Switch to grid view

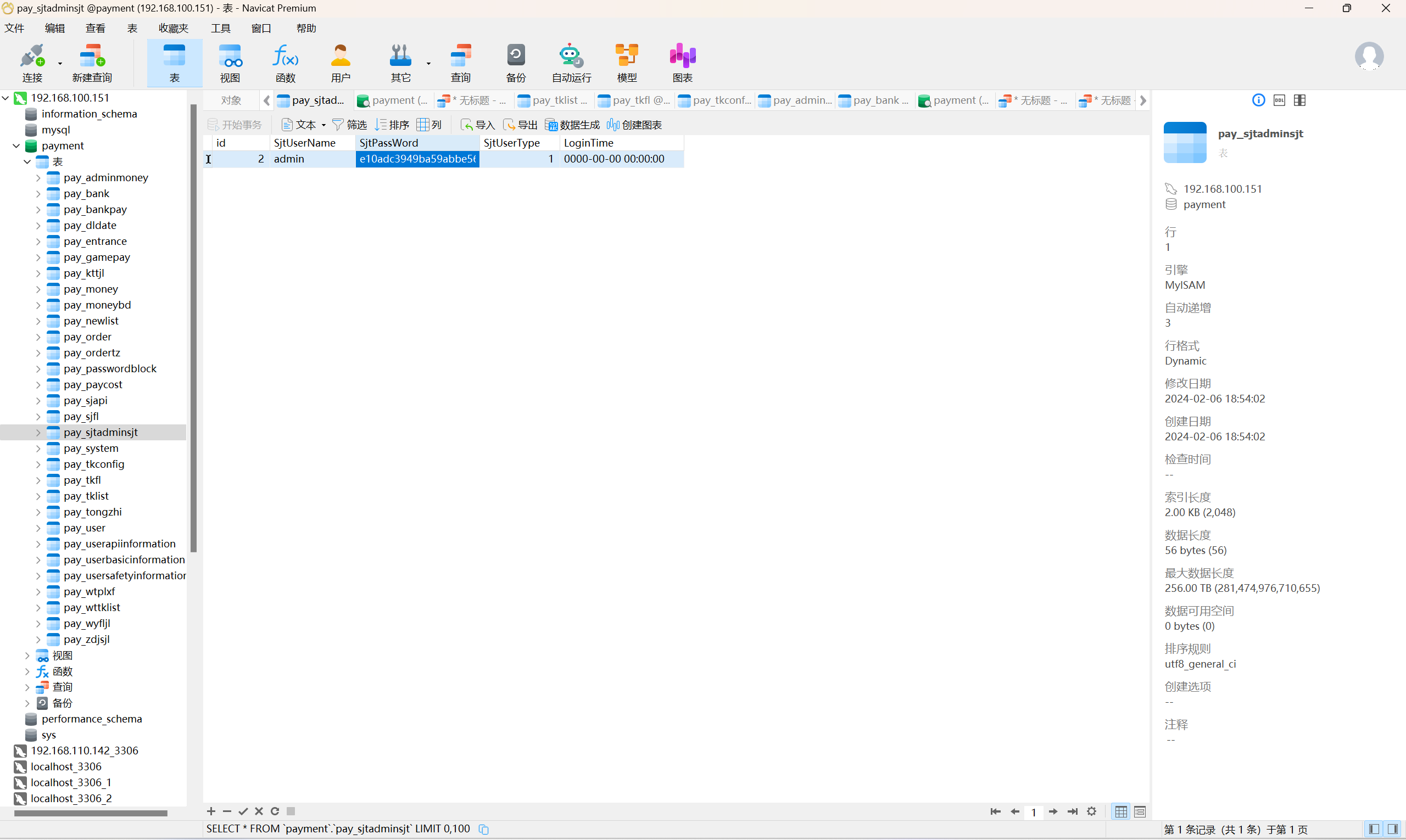click(1120, 811)
